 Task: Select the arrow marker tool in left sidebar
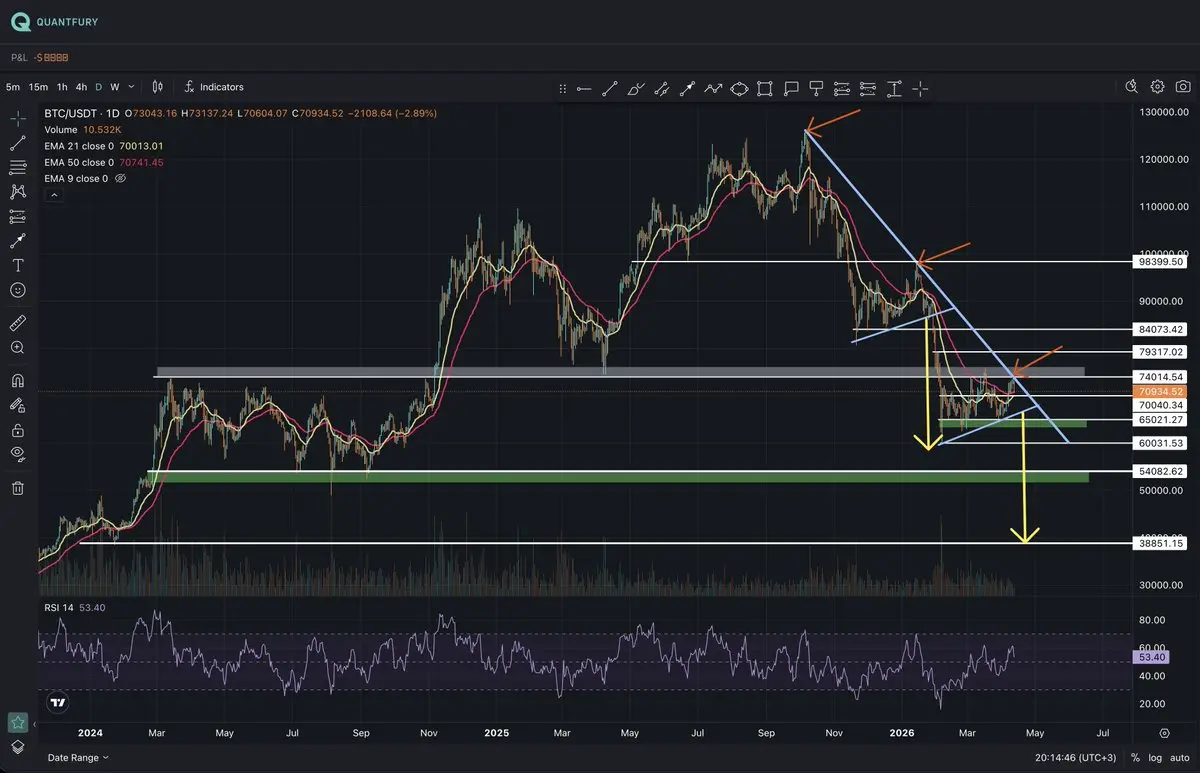pyautogui.click(x=18, y=241)
